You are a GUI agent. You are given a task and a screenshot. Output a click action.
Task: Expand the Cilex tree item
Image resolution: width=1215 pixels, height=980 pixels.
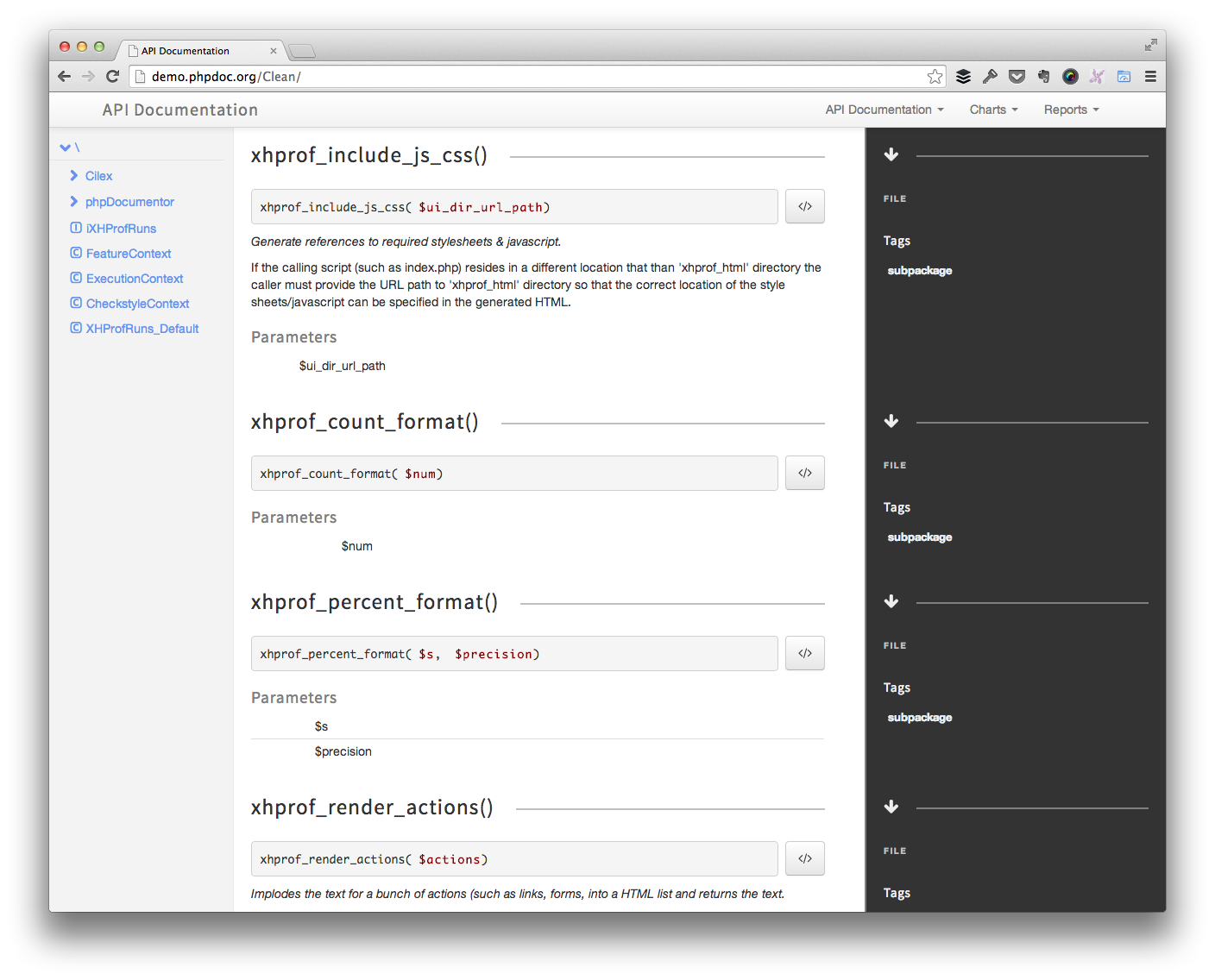73,175
